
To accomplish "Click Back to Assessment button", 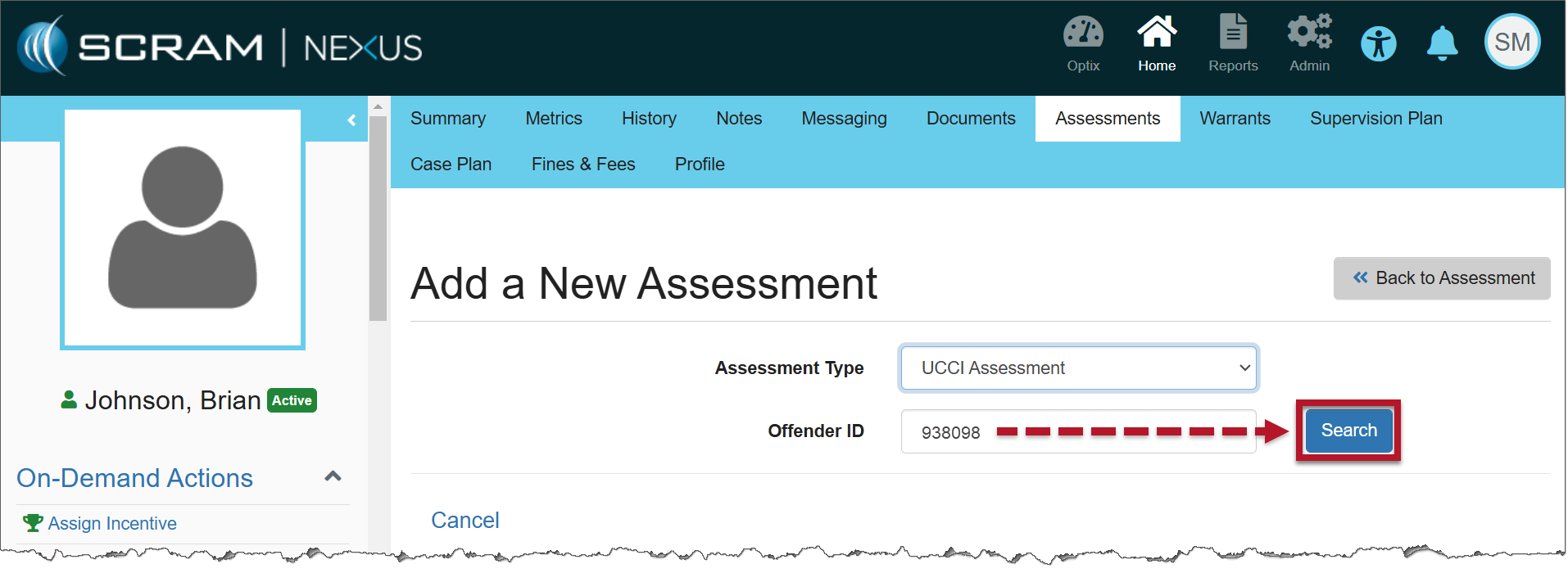I will pos(1441,278).
